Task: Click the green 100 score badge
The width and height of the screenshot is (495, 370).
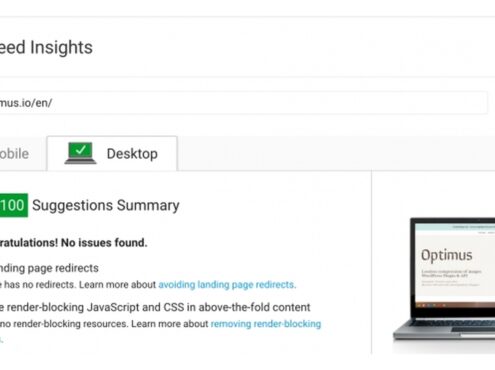Action: (x=13, y=205)
